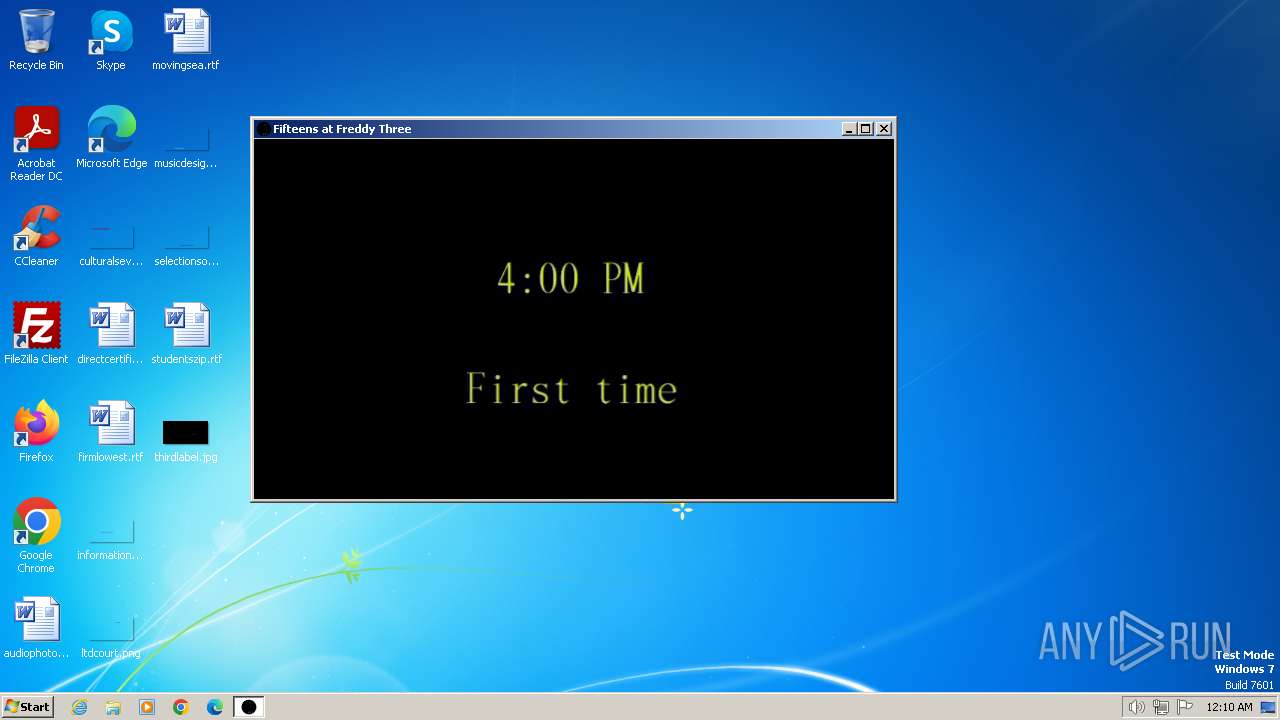Click the Show desktop button
The width and height of the screenshot is (1280, 720).
pyautogui.click(x=1268, y=707)
